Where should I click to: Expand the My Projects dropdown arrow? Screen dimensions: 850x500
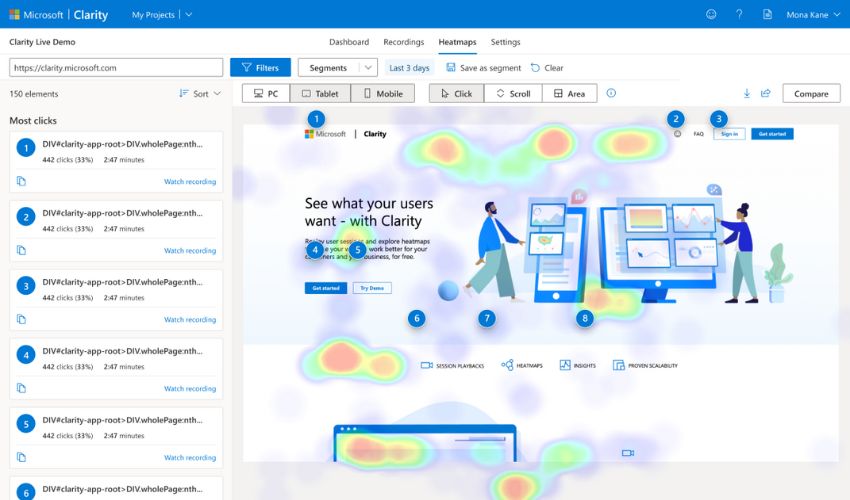point(189,15)
